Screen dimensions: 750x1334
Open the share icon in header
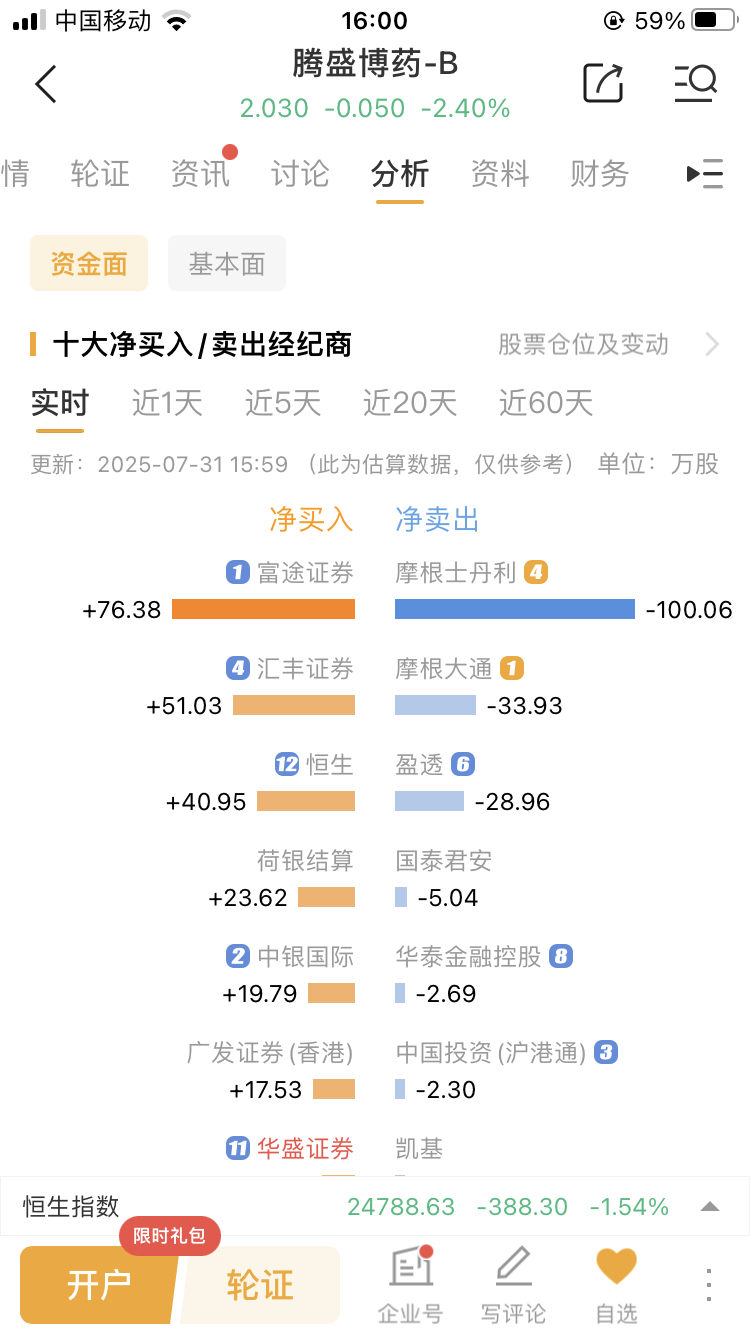(603, 83)
